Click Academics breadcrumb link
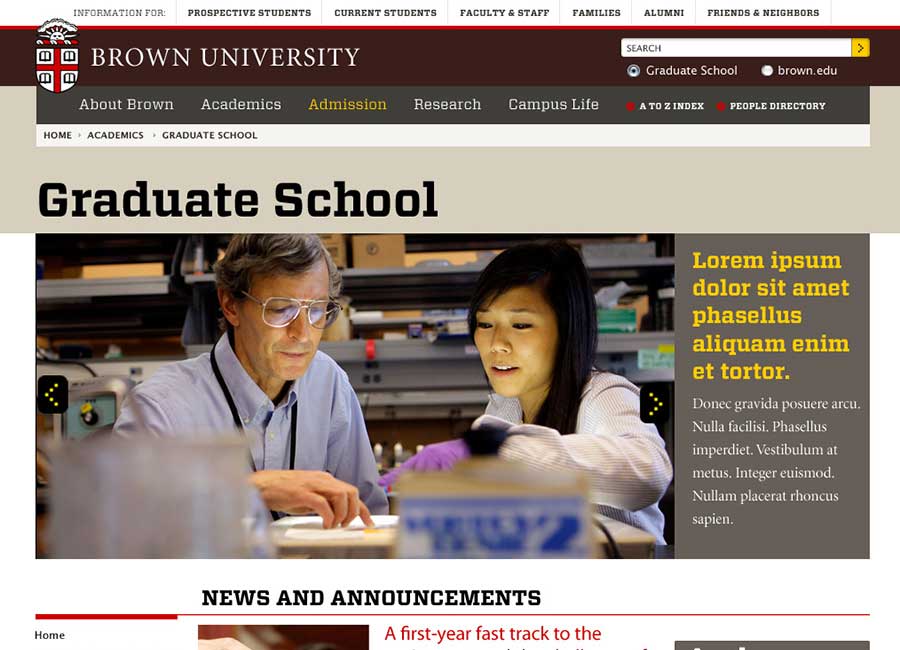This screenshot has width=900, height=650. click(x=115, y=136)
